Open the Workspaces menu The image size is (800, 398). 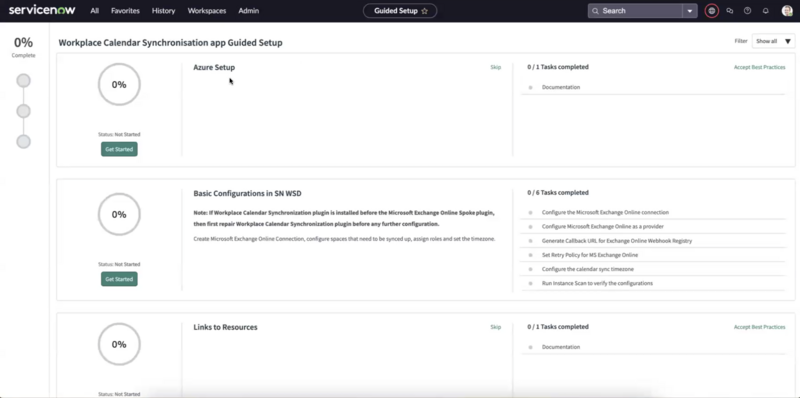[207, 11]
